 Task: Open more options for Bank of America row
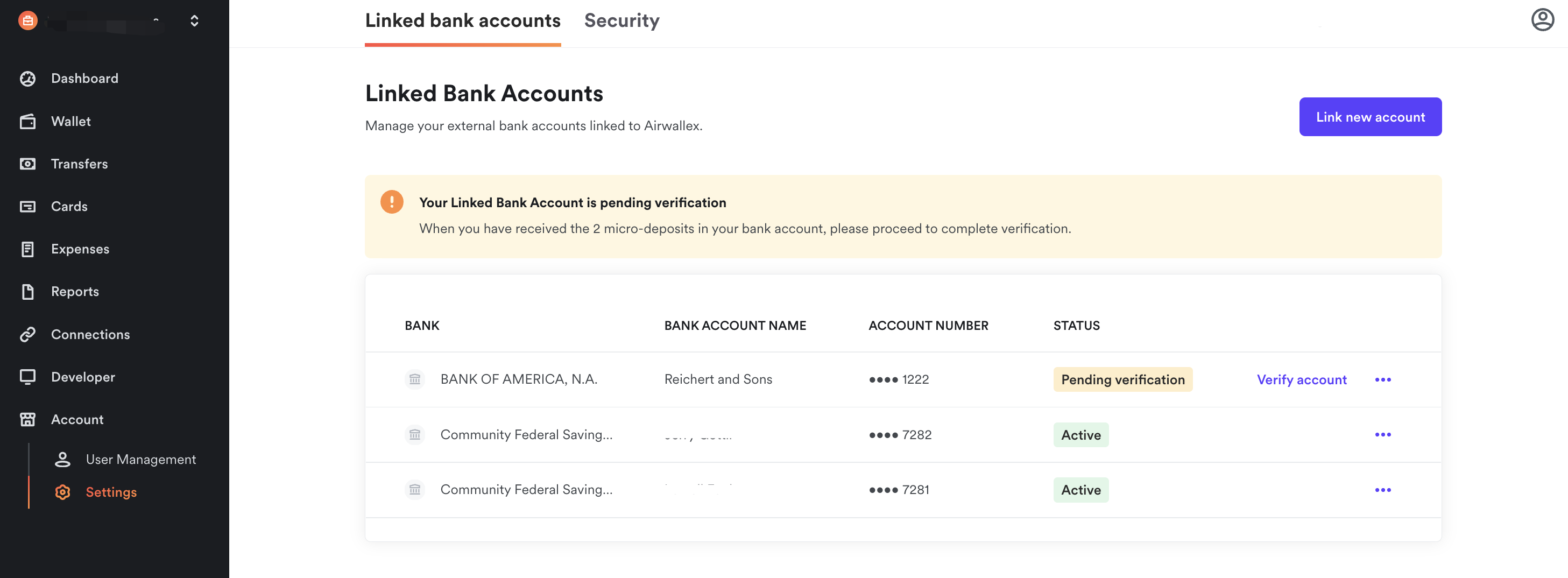click(1383, 379)
